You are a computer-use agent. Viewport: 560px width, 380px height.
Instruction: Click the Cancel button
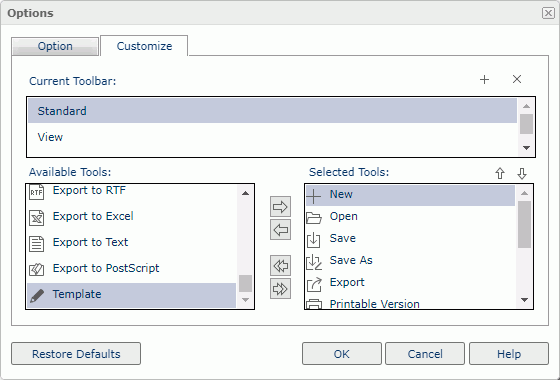click(x=425, y=354)
